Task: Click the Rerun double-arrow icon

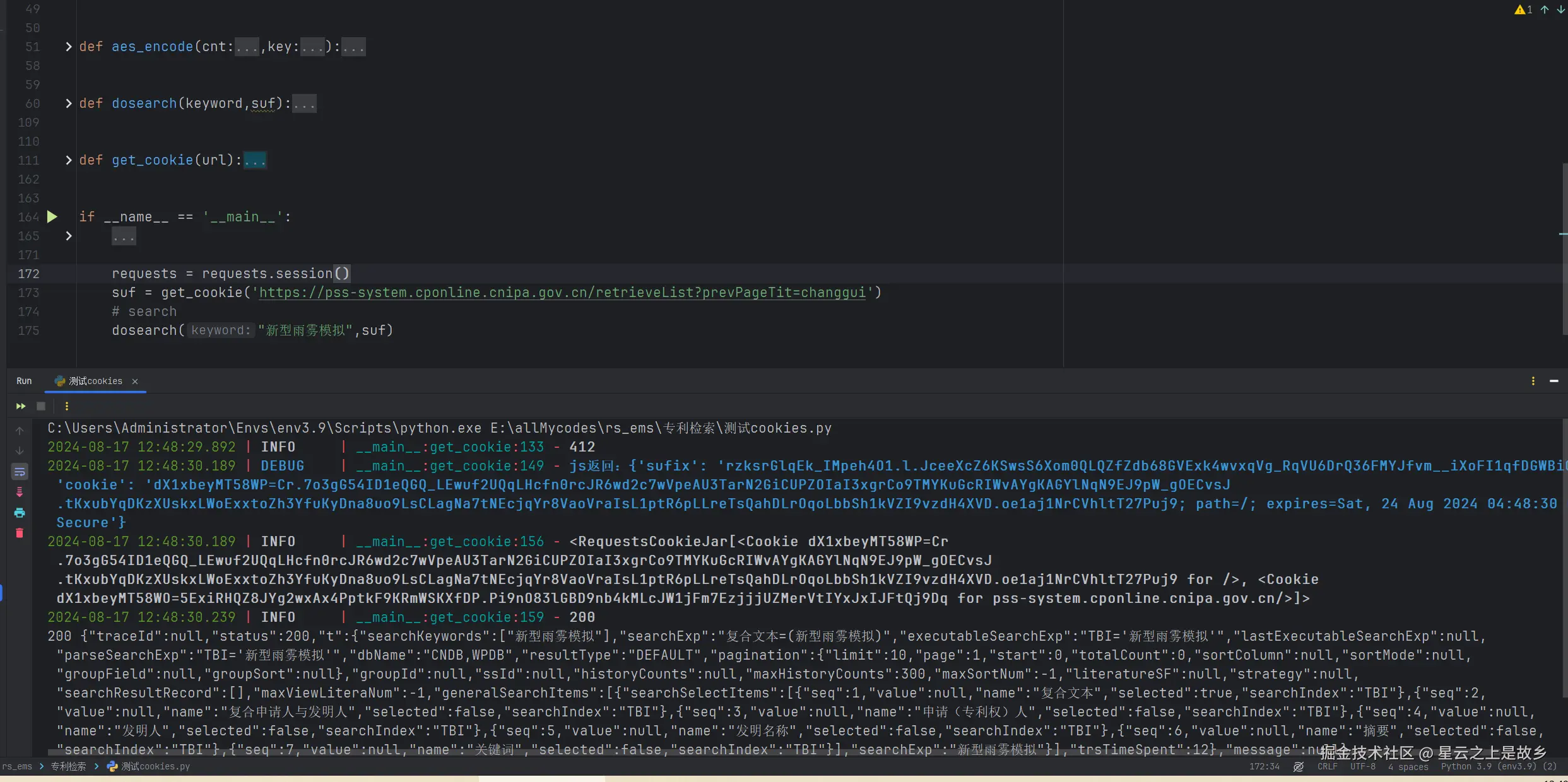Action: point(21,407)
